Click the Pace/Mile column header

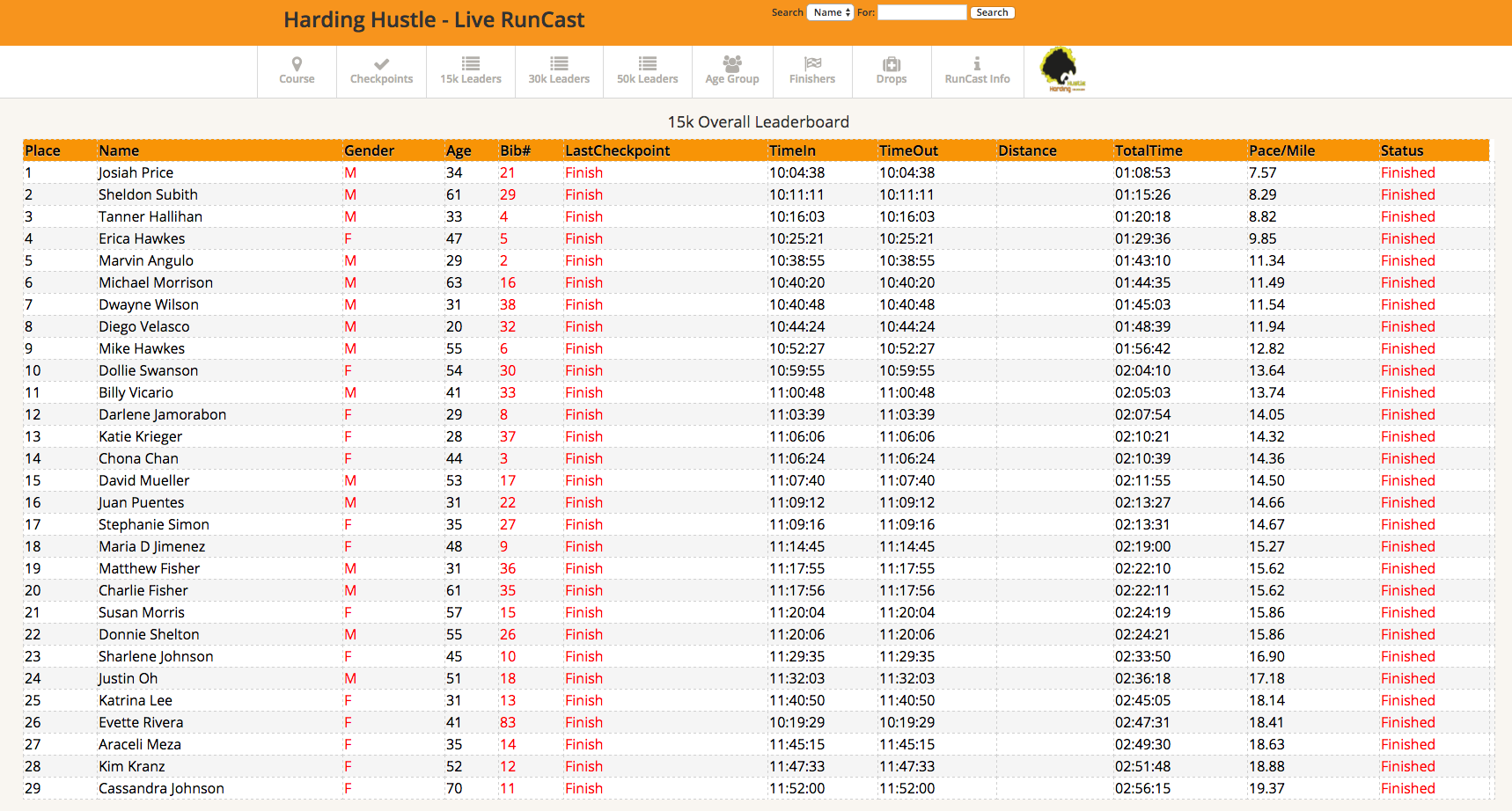click(1281, 150)
